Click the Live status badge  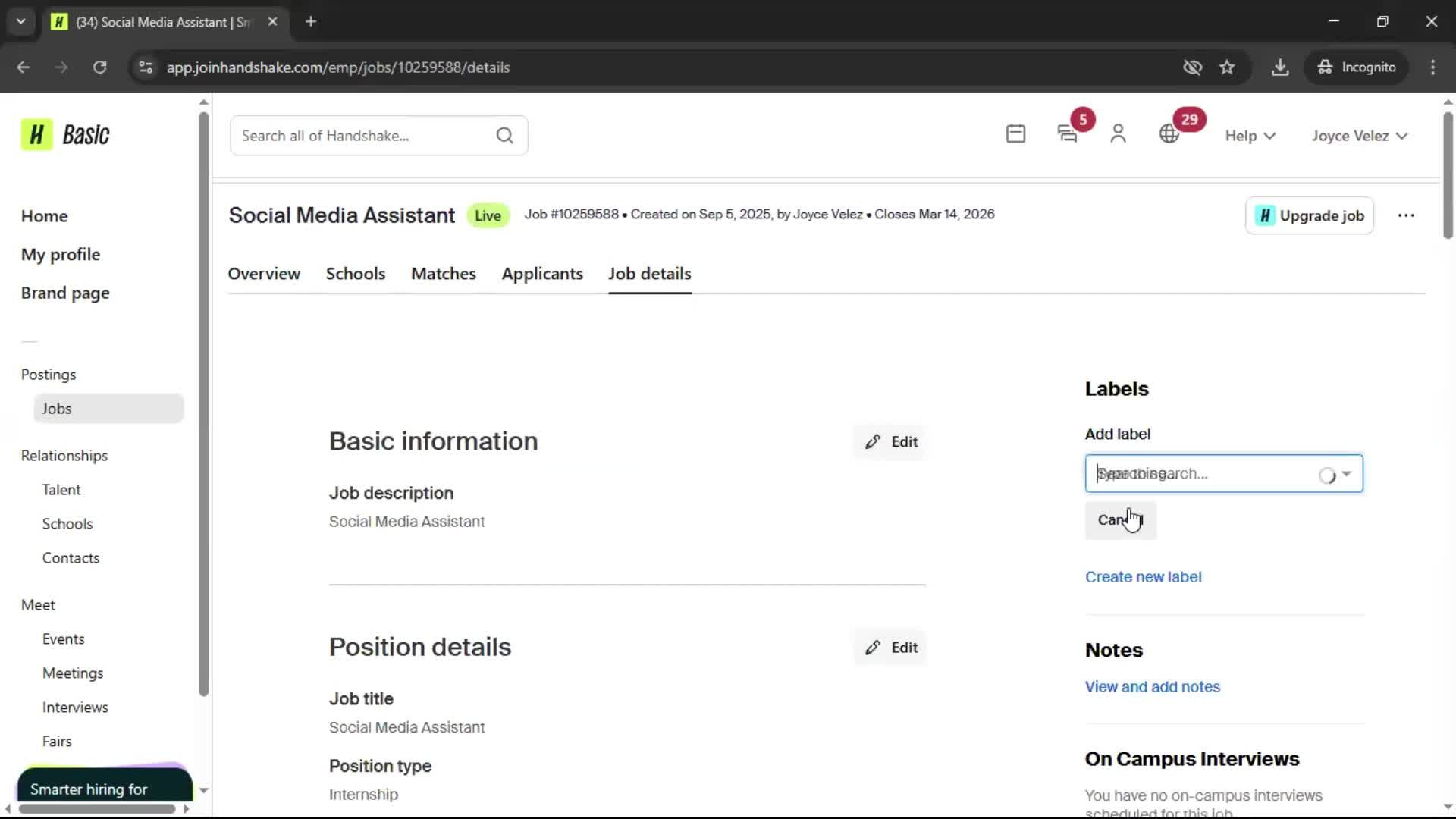488,216
